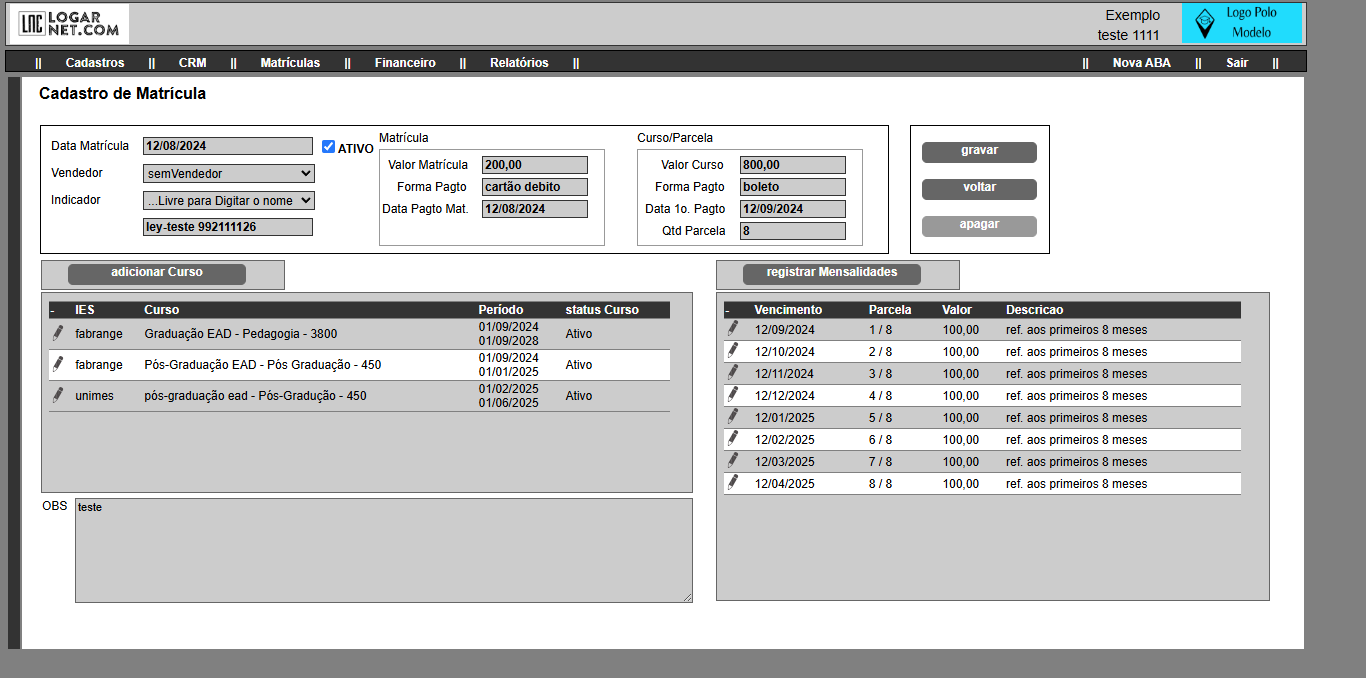Image resolution: width=1366 pixels, height=678 pixels.
Task: Click the Data 1o. Pagto field
Action: pos(793,209)
